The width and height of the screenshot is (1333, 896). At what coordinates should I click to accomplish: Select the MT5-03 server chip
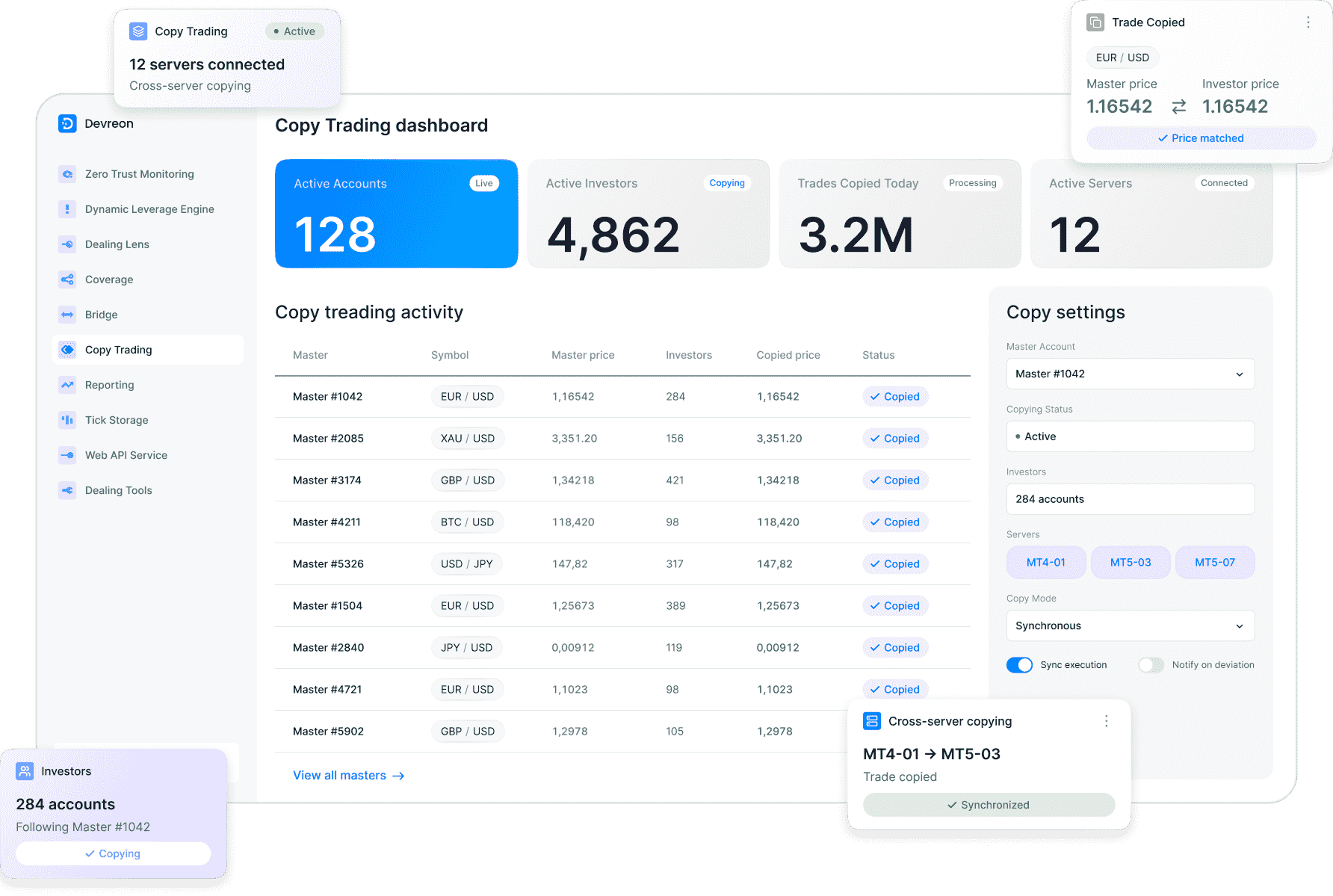pos(1131,563)
